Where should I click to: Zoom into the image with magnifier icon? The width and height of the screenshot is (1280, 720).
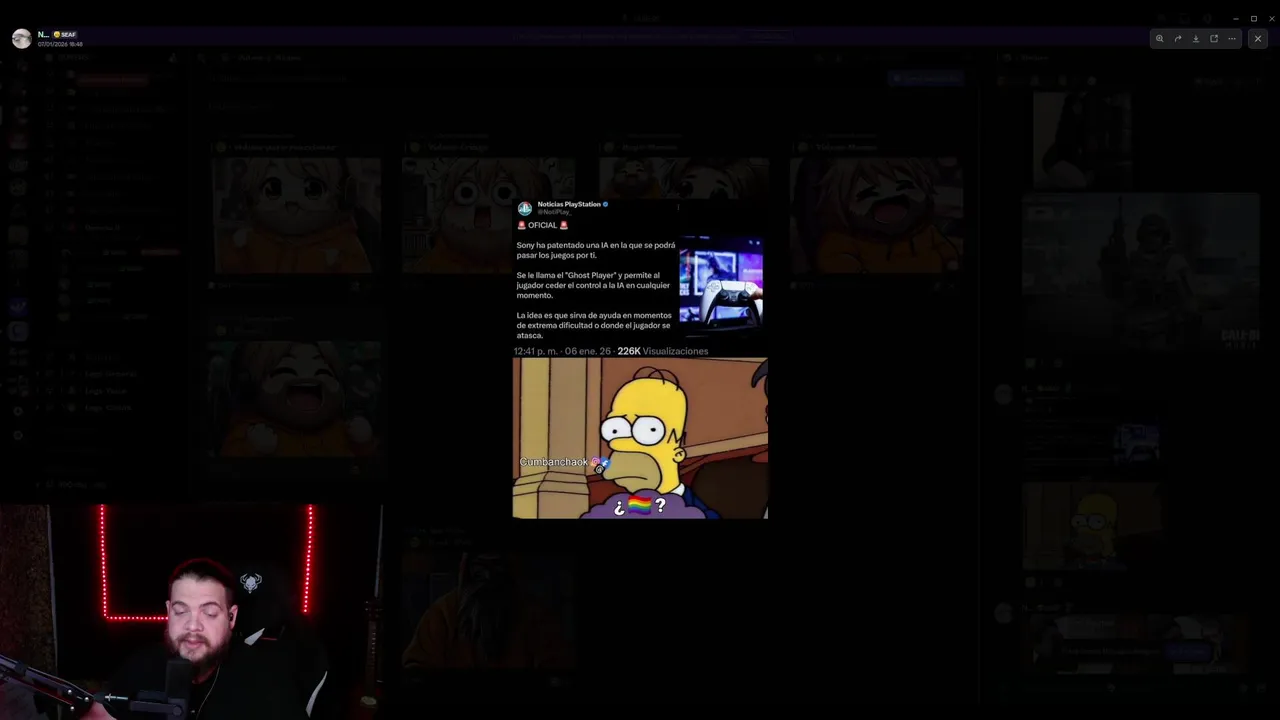click(1159, 39)
